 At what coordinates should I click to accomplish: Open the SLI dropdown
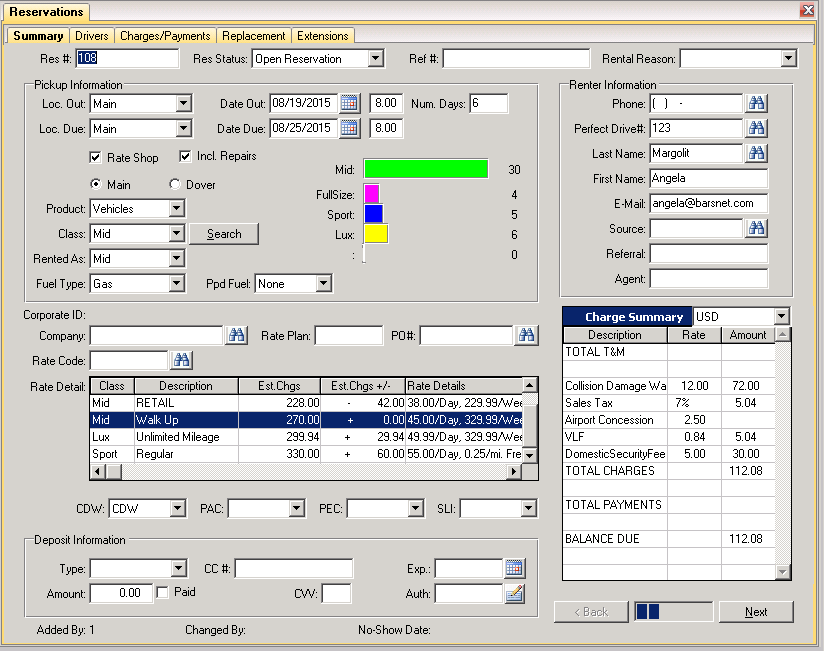529,508
